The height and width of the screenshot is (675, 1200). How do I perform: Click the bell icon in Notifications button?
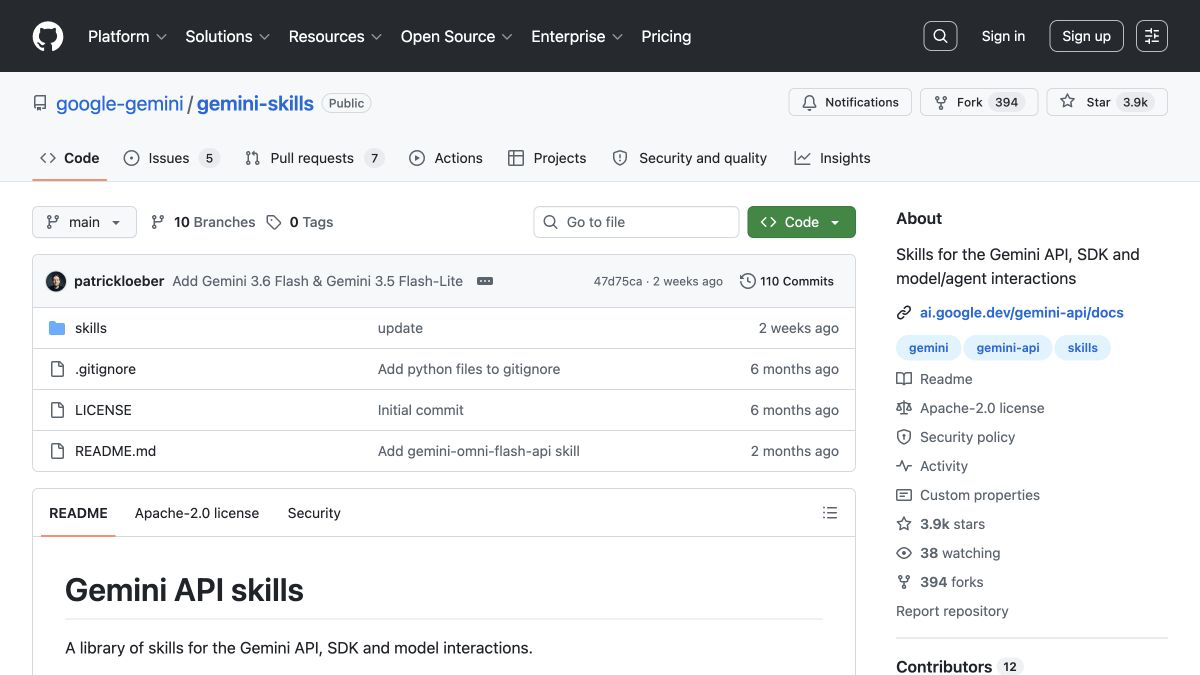pyautogui.click(x=809, y=102)
